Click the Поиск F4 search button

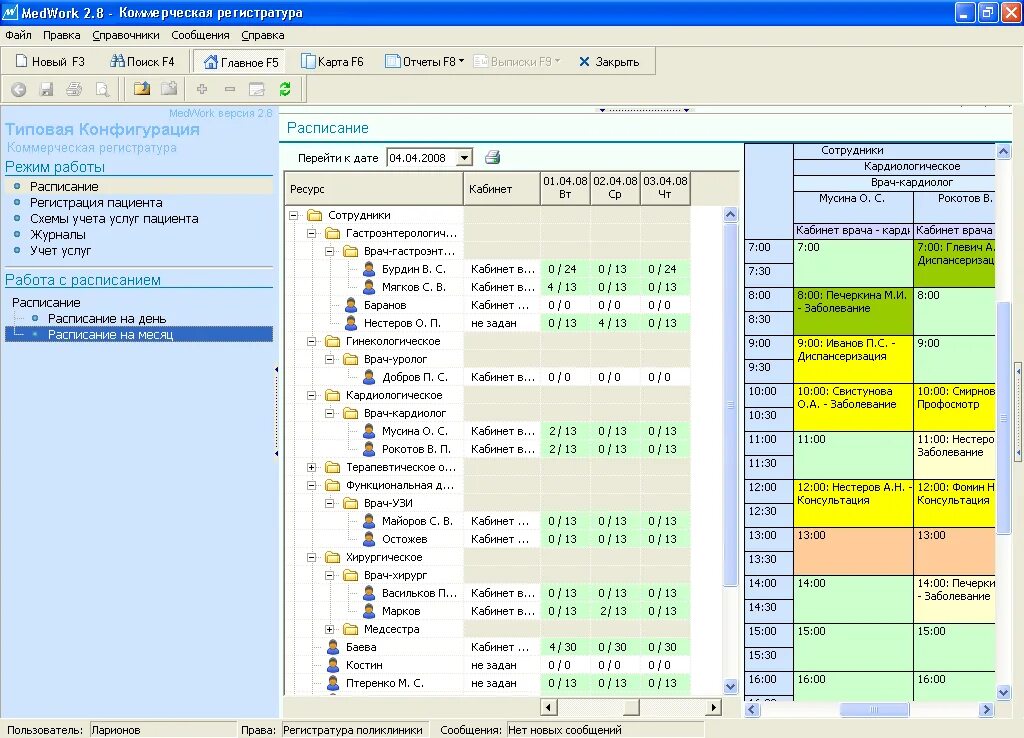click(142, 61)
